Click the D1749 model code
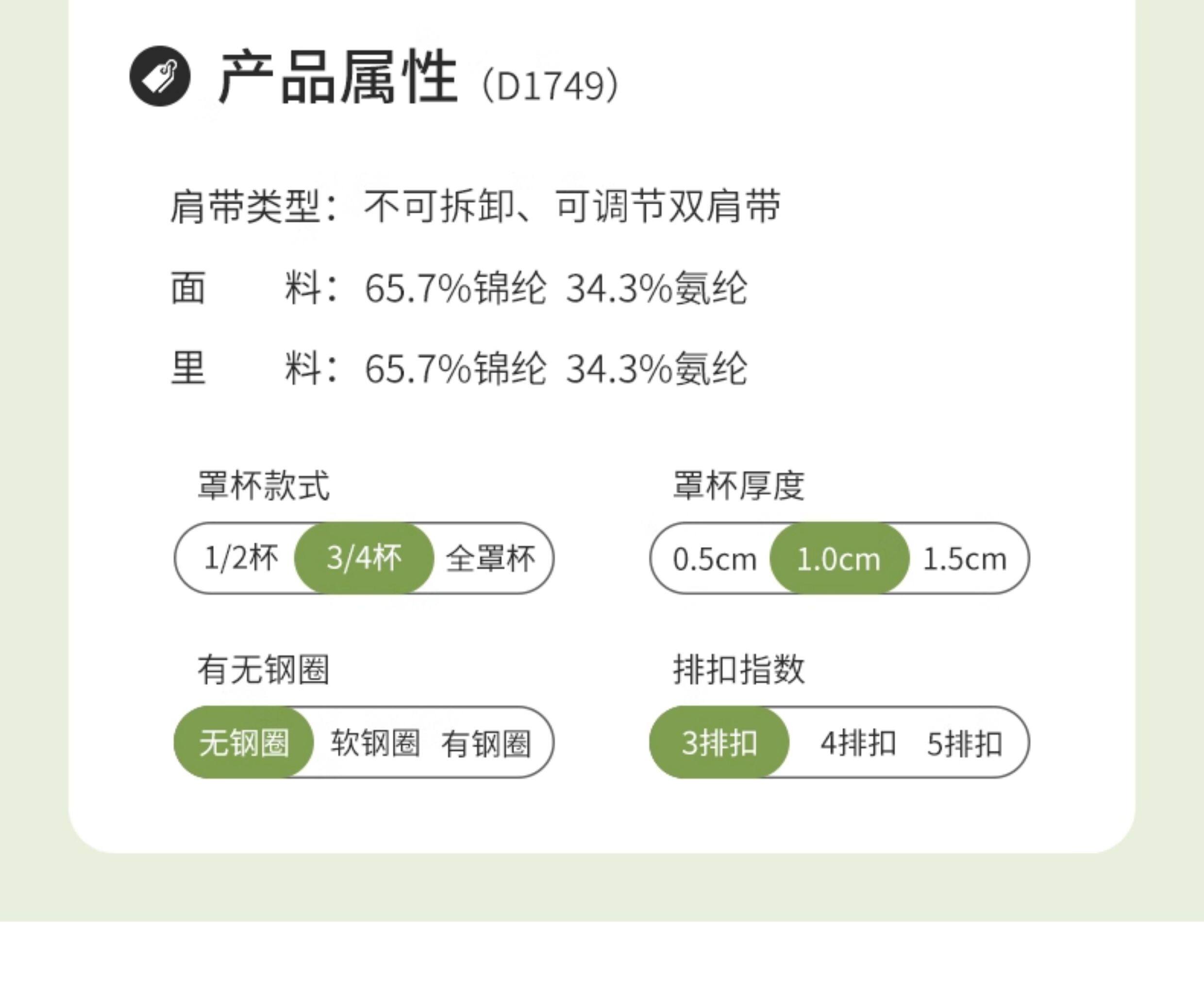 (x=551, y=86)
